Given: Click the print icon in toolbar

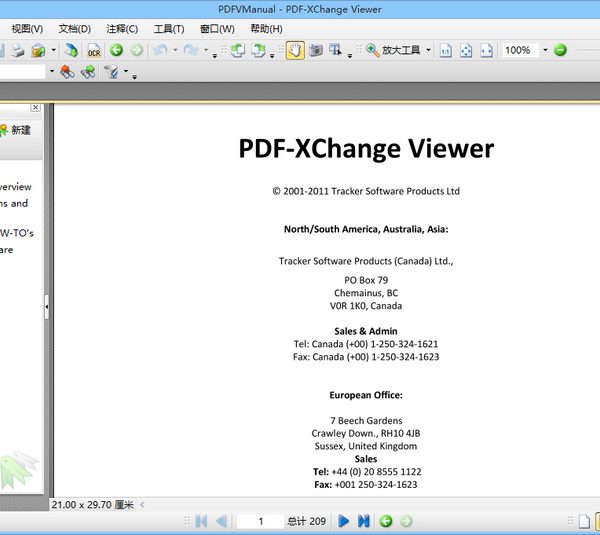Looking at the screenshot, I should [17, 50].
